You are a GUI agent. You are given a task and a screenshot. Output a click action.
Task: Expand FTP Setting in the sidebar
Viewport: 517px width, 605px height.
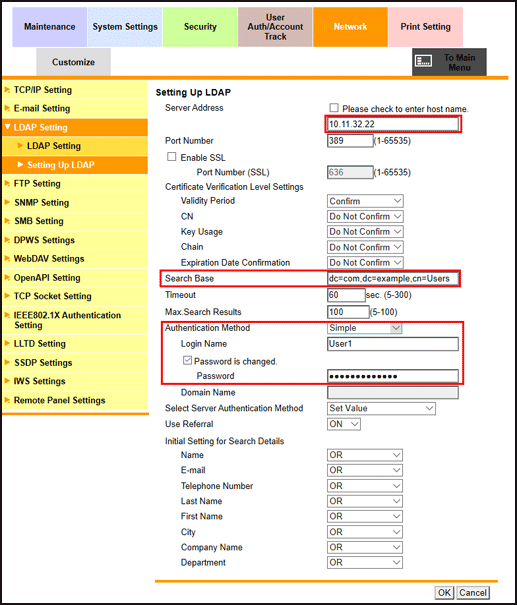point(75,184)
